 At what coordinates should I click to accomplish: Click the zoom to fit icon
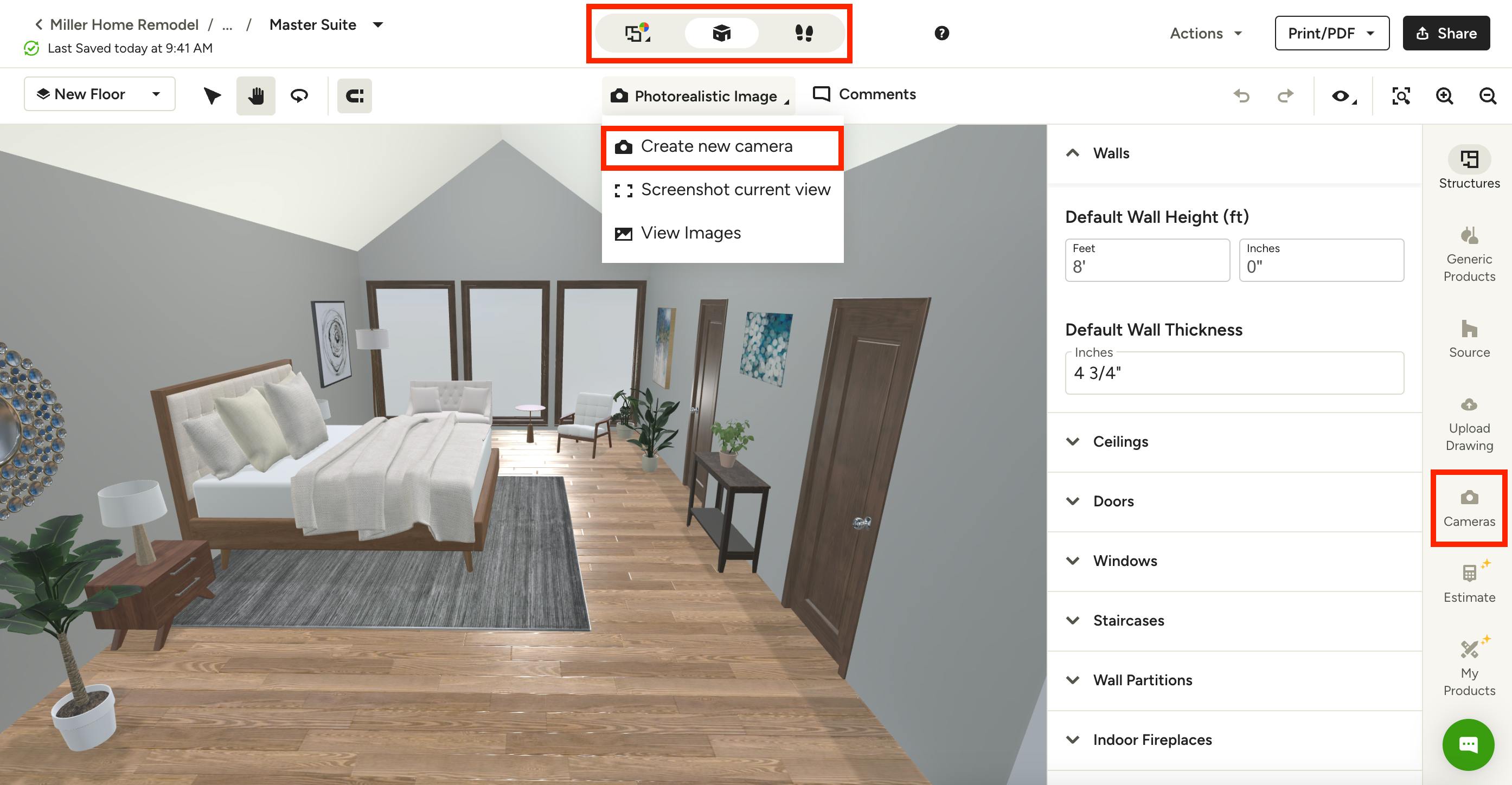pyautogui.click(x=1401, y=95)
